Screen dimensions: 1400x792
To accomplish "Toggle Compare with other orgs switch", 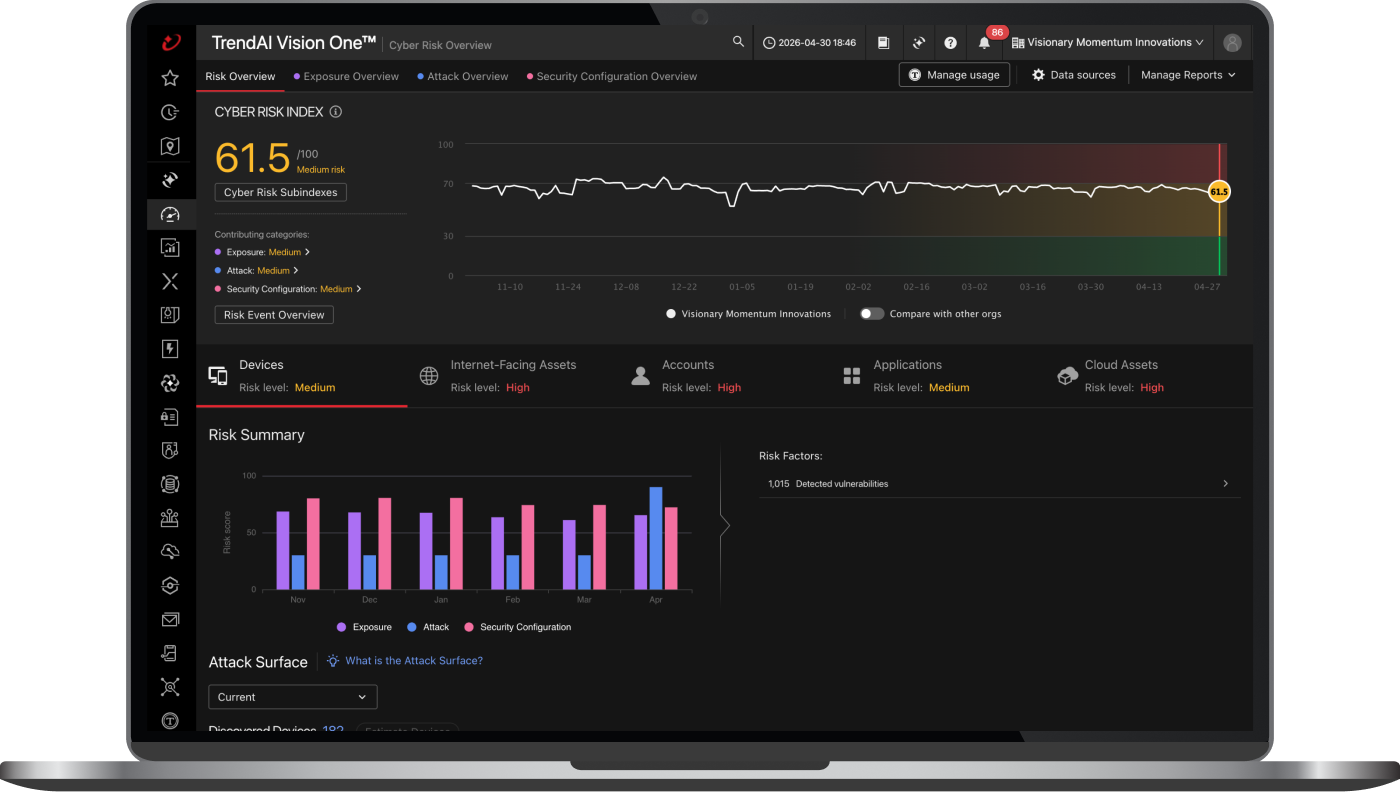I will 873,314.
